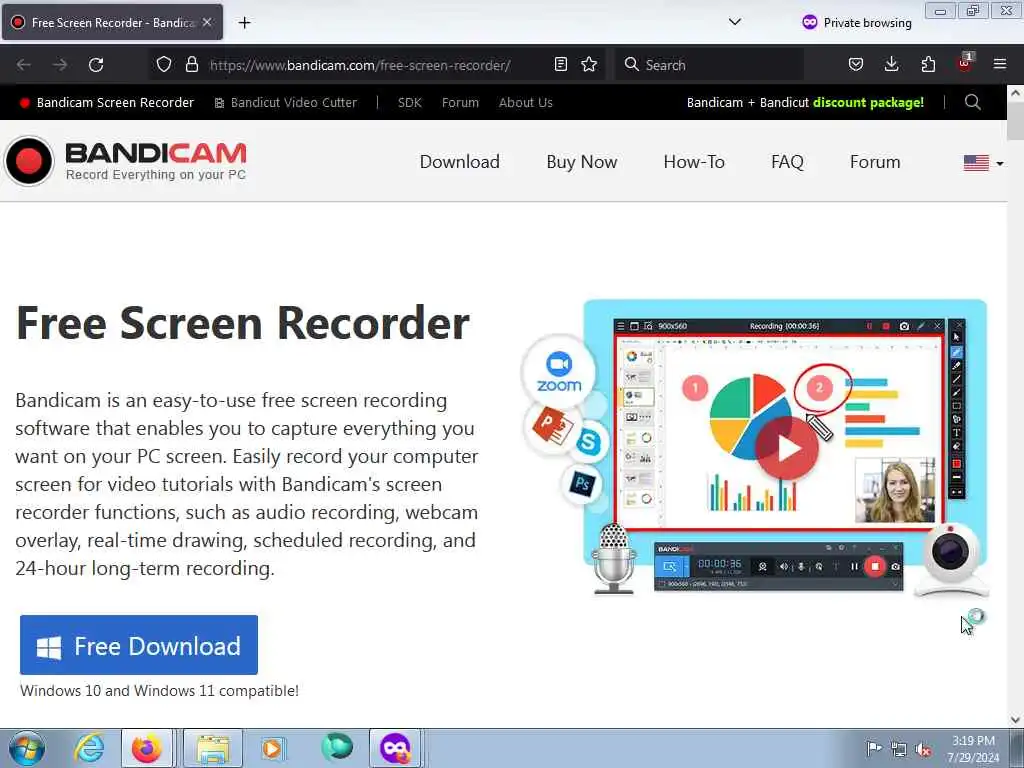Screen dimensions: 1024x768
Task: Click the PowerPoint icon in illustration
Action: pyautogui.click(x=552, y=426)
